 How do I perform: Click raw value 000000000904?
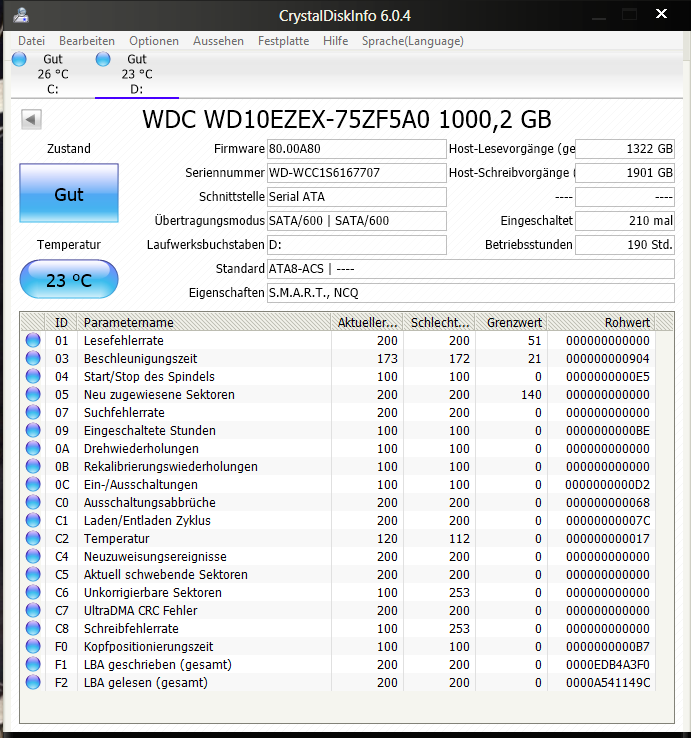[x=608, y=359]
